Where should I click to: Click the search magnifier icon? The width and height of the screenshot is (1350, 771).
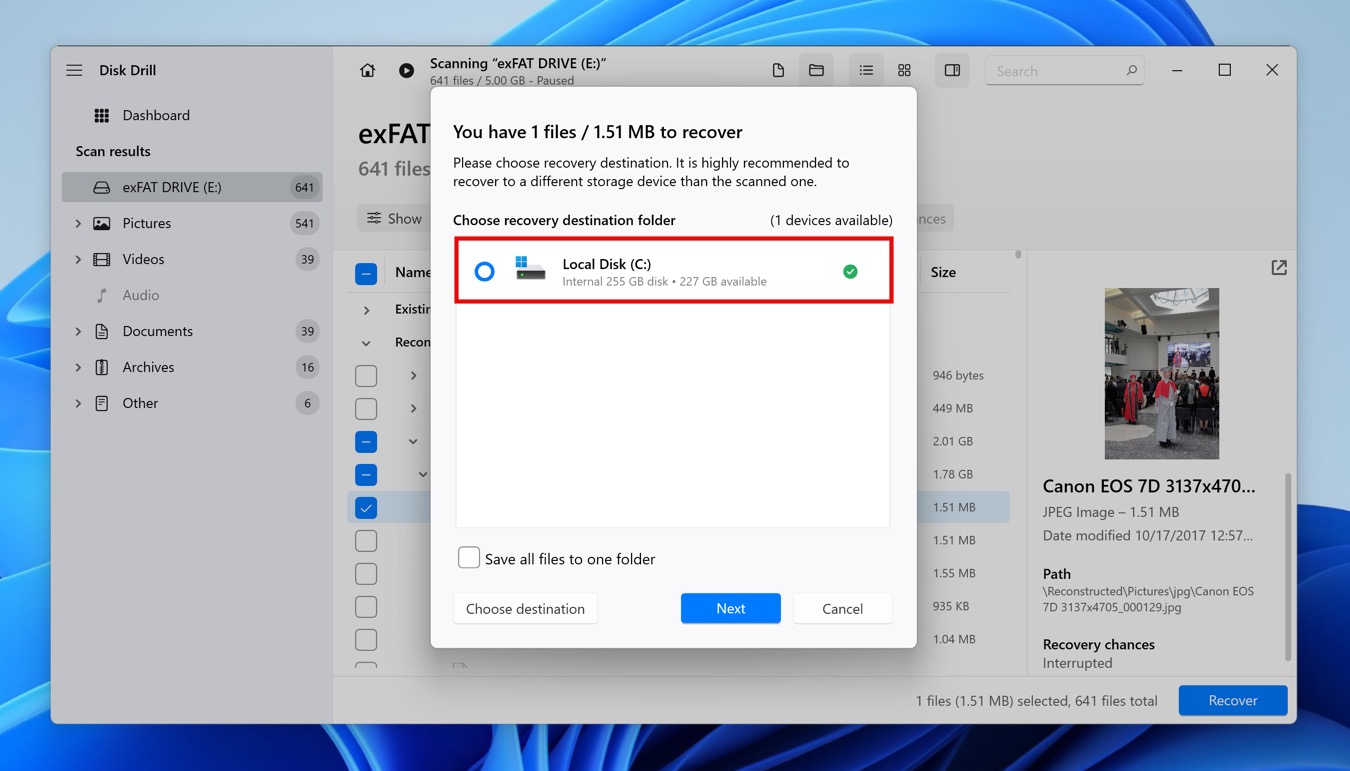pyautogui.click(x=1131, y=71)
